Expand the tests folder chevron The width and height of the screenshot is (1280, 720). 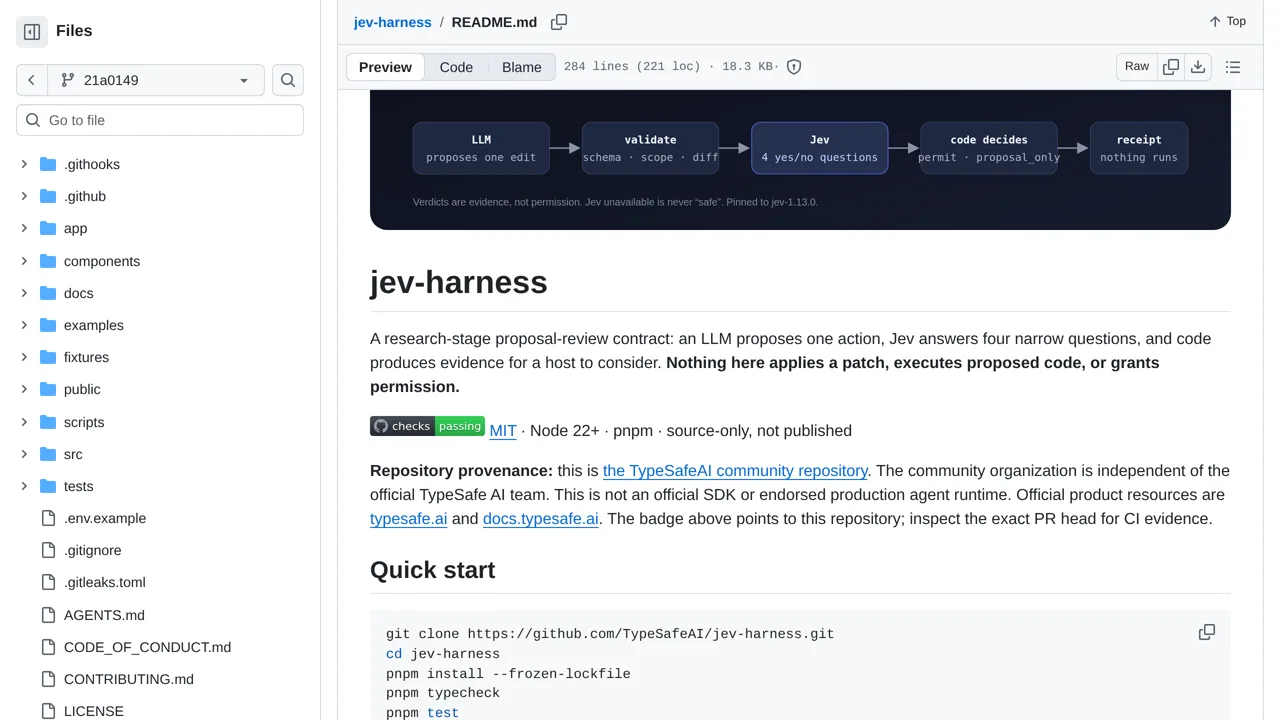tap(24, 486)
